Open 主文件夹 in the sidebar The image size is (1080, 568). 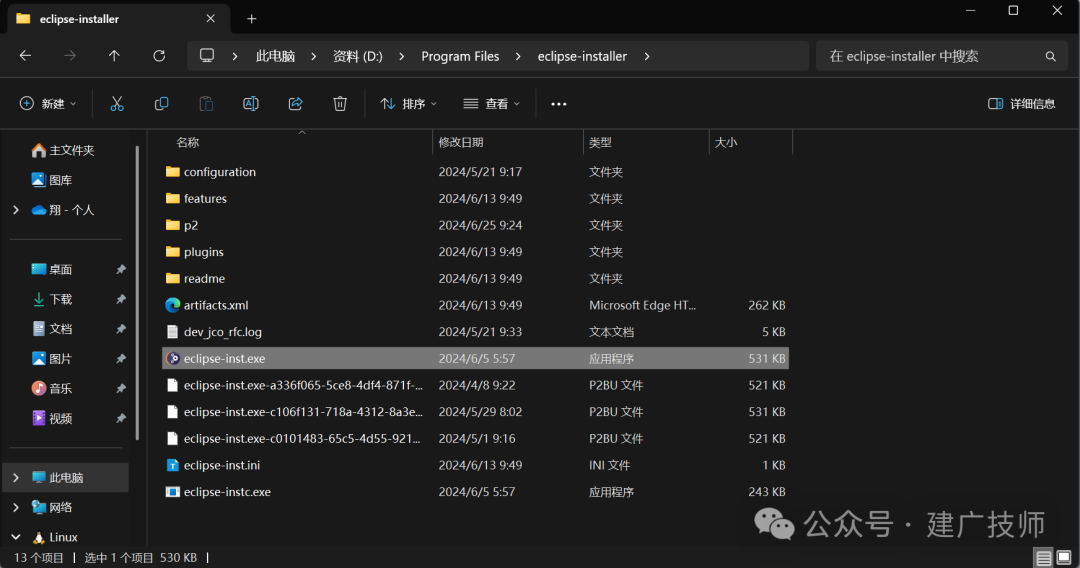63,150
